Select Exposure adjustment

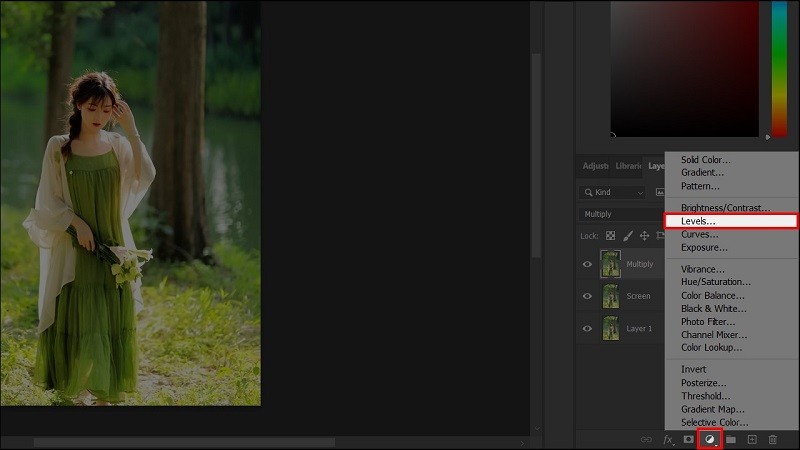click(704, 247)
